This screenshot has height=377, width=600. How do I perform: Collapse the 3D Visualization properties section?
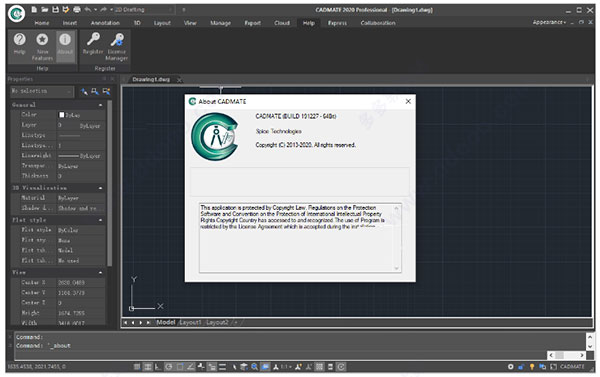pos(100,188)
